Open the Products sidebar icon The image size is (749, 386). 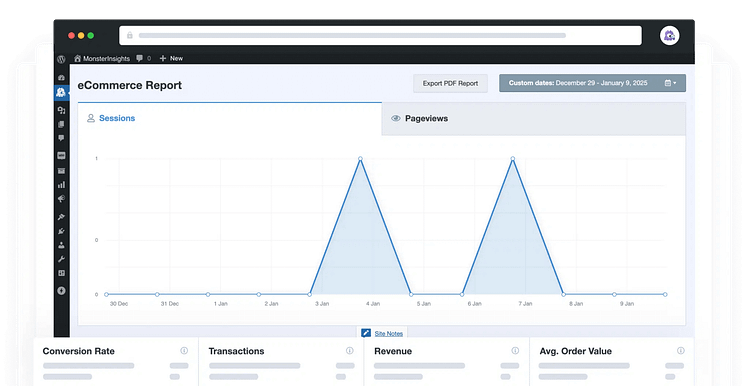[x=61, y=171]
